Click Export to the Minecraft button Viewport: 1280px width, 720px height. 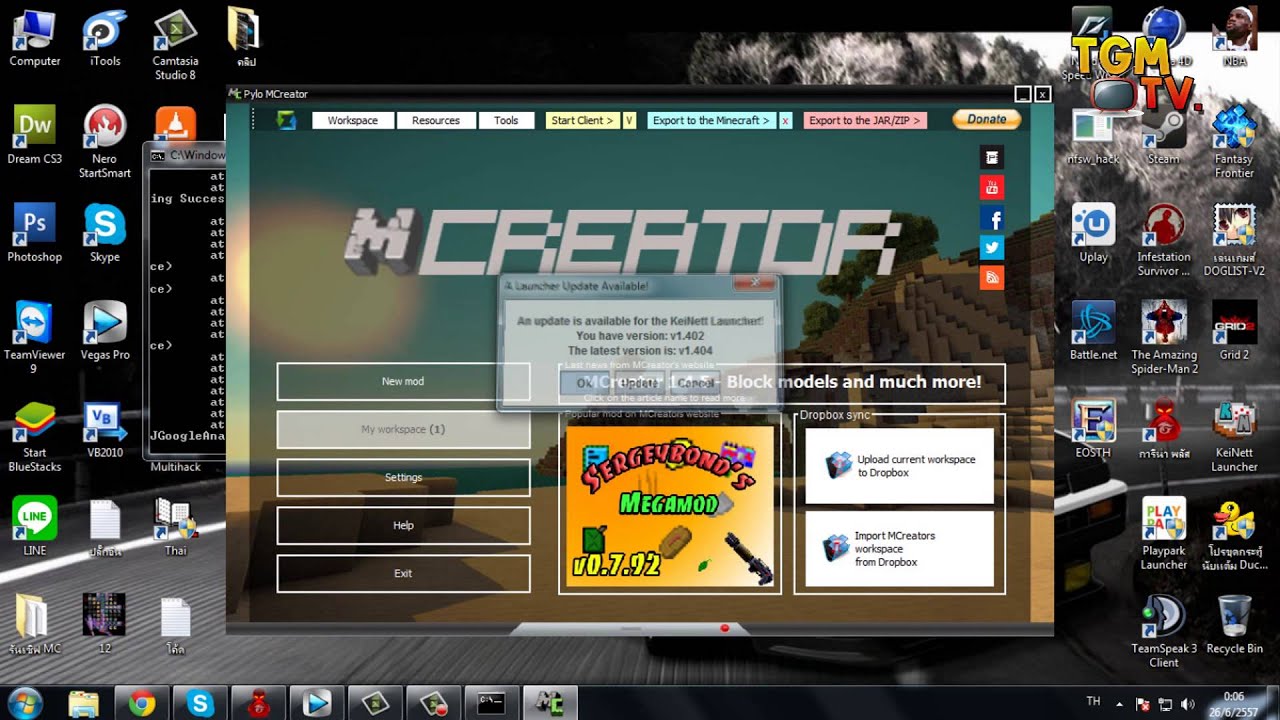[x=711, y=121]
